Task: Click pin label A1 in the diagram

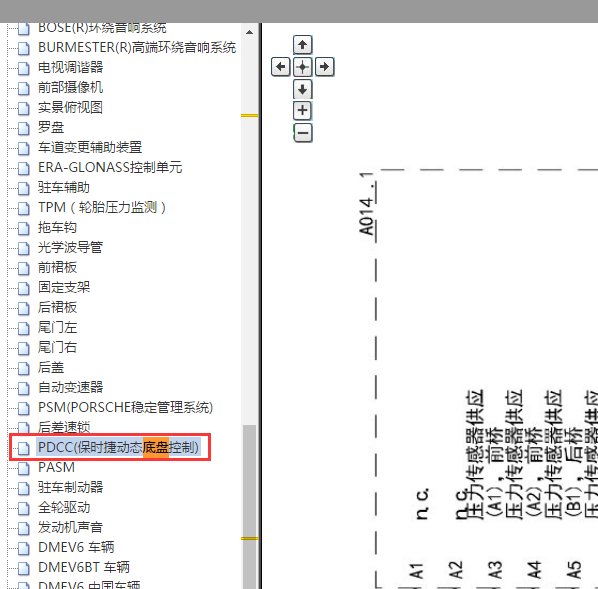Action: point(416,571)
